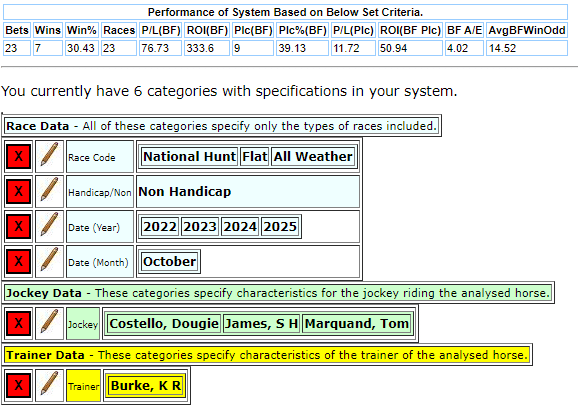Select jockey Costello, Dougie

(164, 324)
